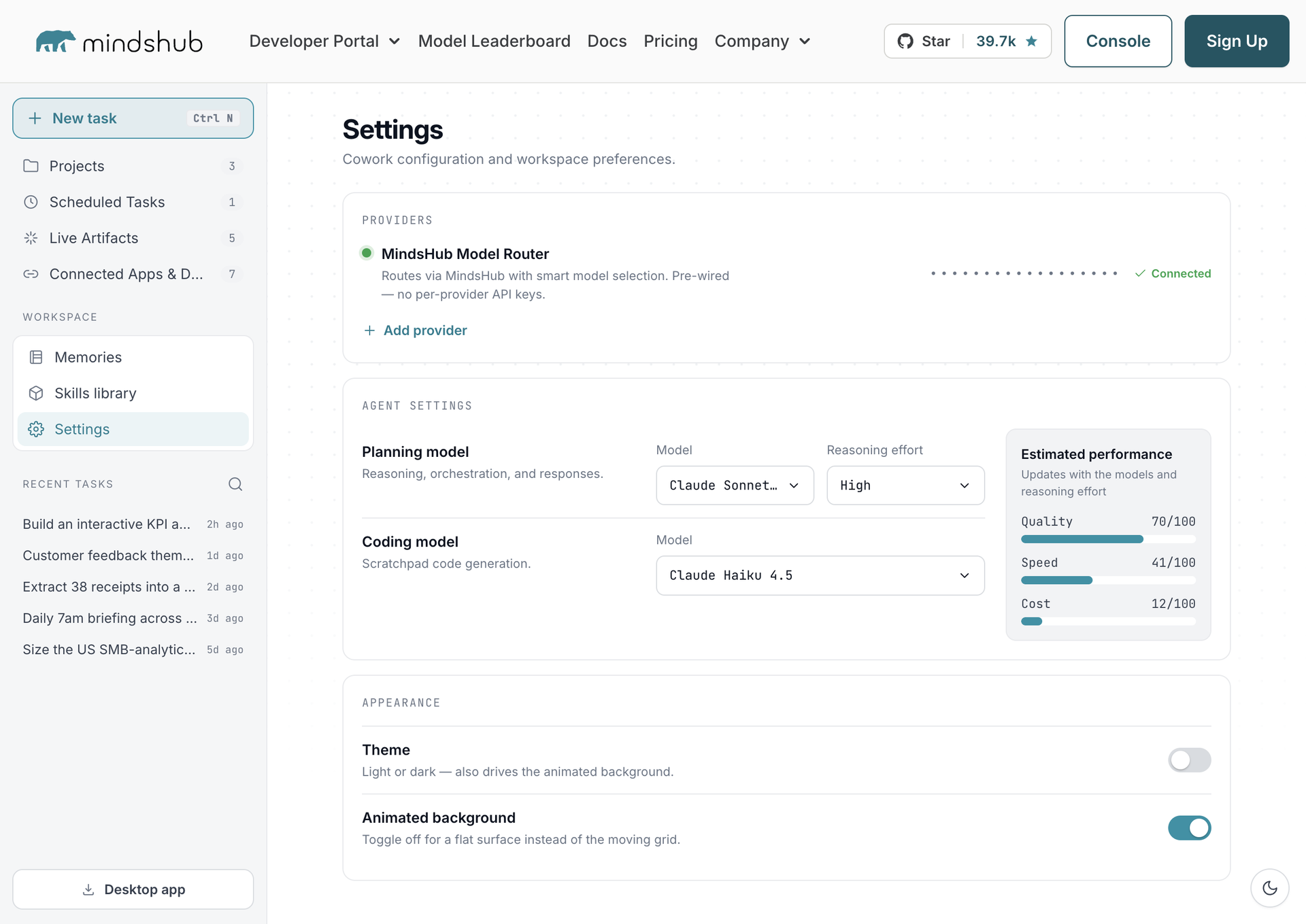Open the Coding model dropdown
The height and width of the screenshot is (924, 1306).
[x=820, y=575]
